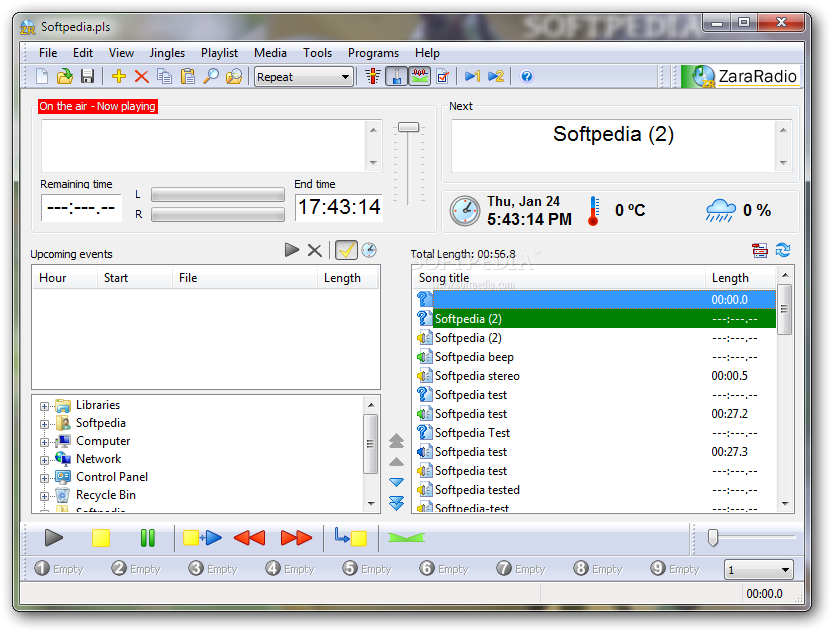Open the Repeat play mode dropdown
Screen dimensions: 832x632
click(304, 77)
